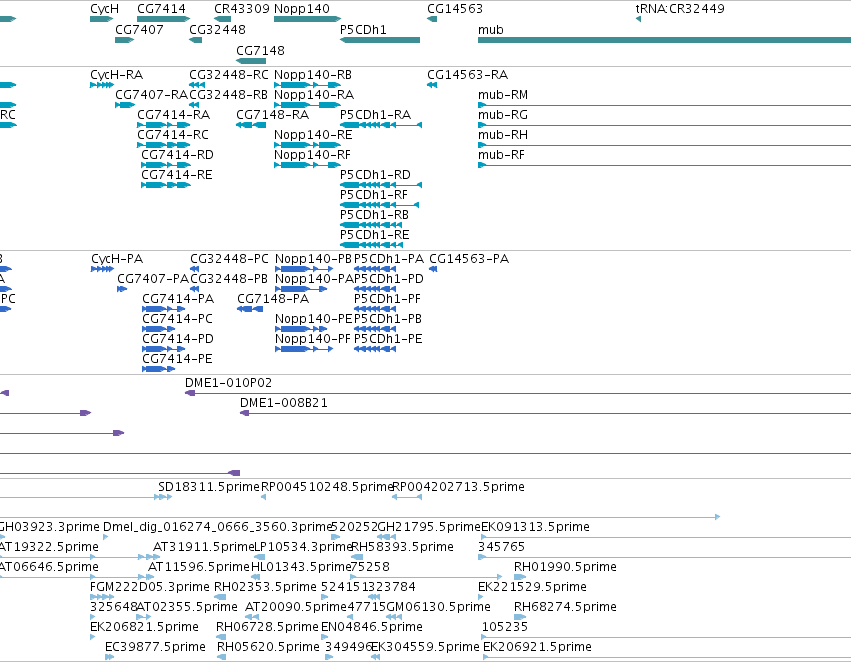The height and width of the screenshot is (662, 851).
Task: Click the RH68274.5prime EST label
Action: [565, 608]
